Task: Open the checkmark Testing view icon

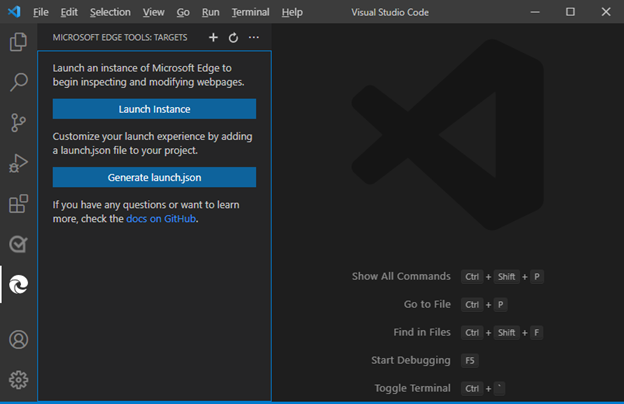Action: [18, 244]
